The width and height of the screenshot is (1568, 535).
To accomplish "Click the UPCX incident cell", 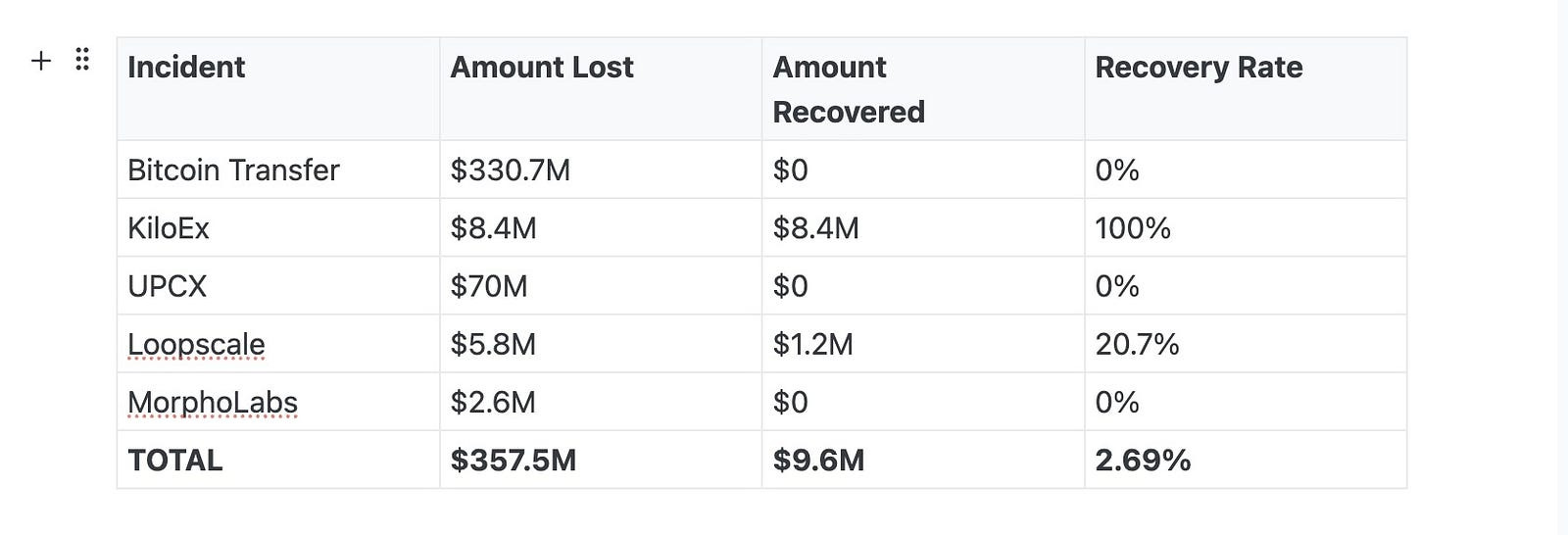I will point(278,285).
